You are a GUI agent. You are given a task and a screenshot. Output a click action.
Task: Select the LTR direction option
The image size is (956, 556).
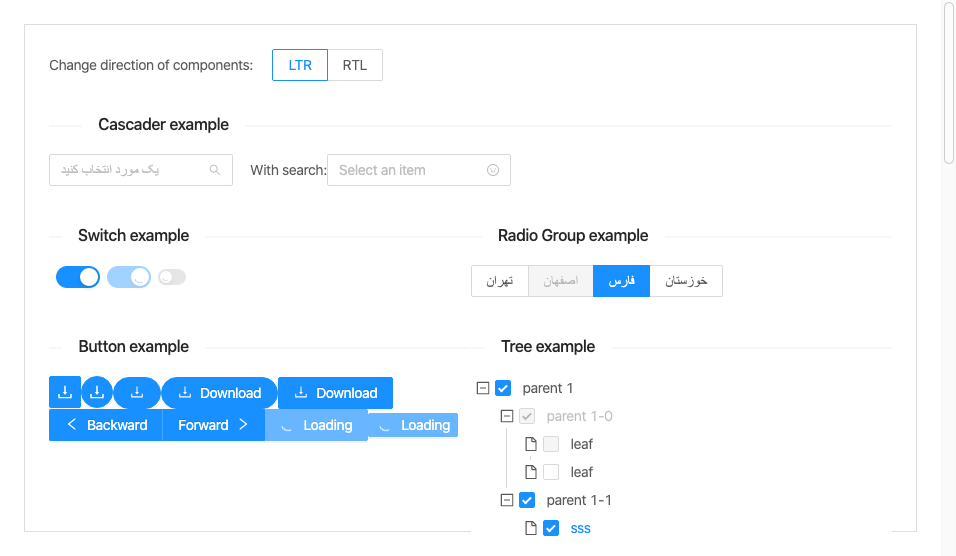tap(300, 66)
